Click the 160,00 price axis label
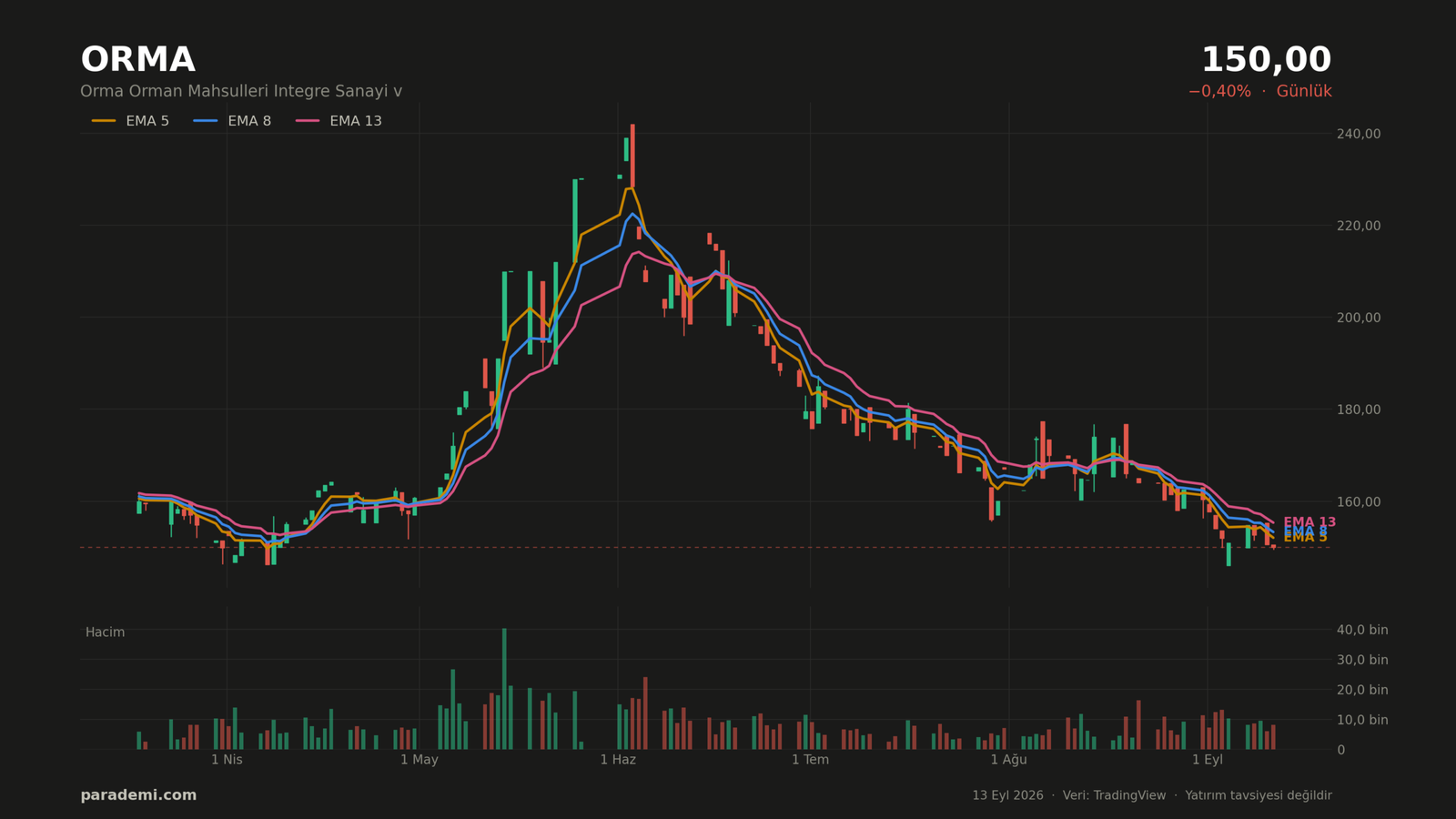This screenshot has height=819, width=1456. [1359, 501]
